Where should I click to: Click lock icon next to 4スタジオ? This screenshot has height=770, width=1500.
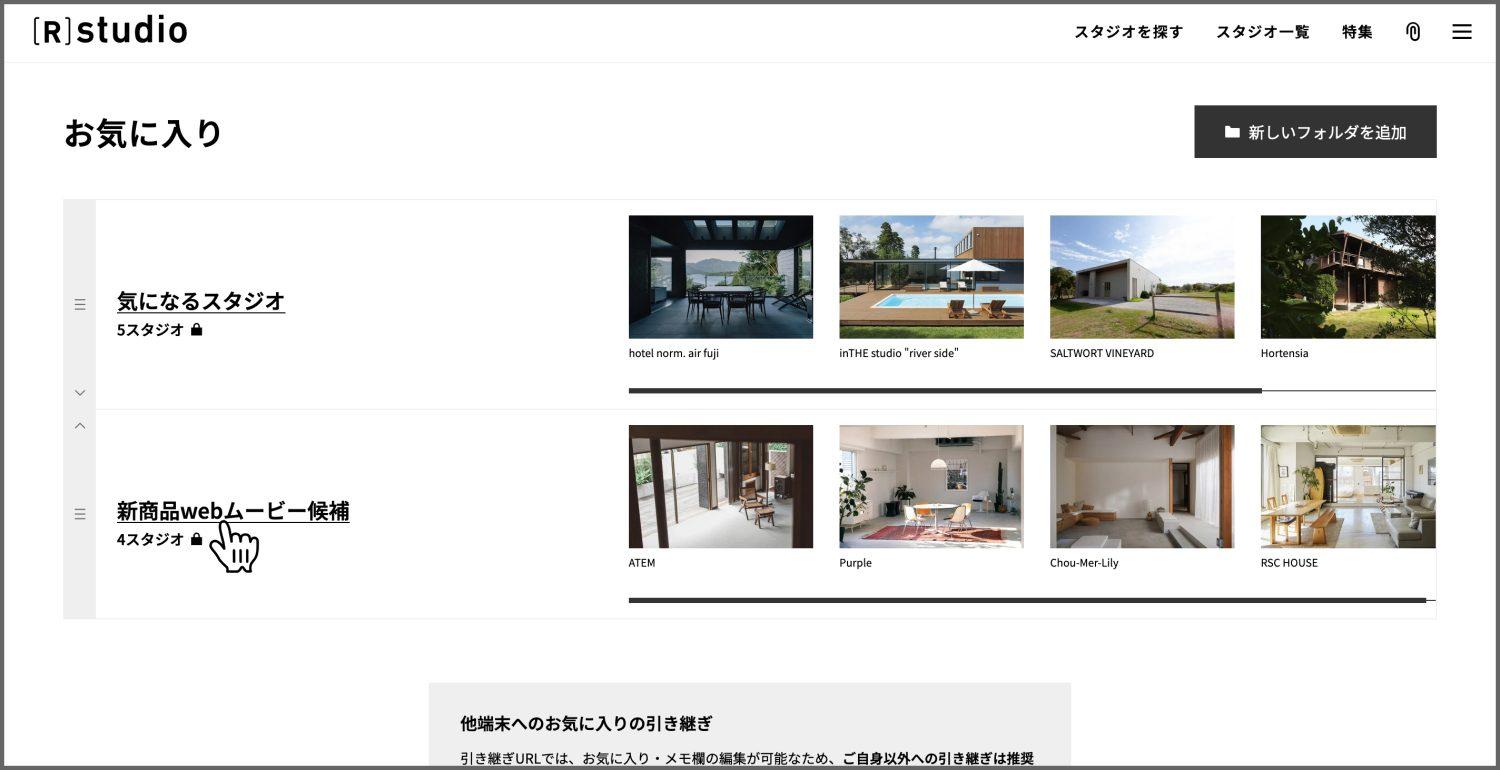pos(197,539)
